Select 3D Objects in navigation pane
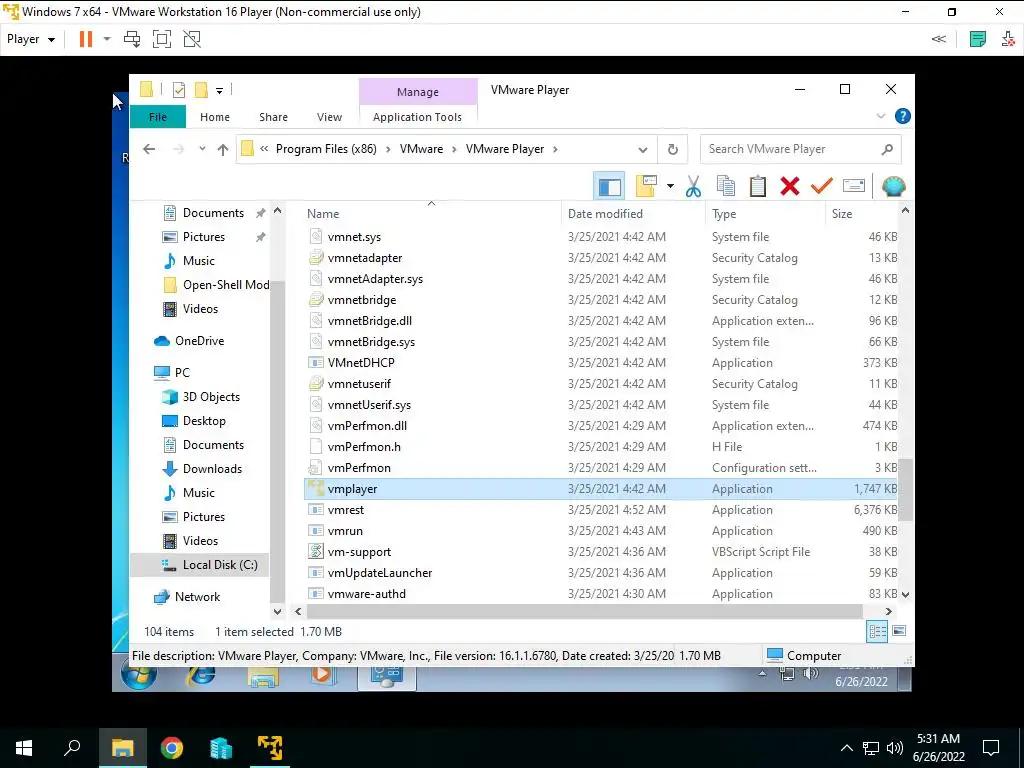Image resolution: width=1024 pixels, height=768 pixels. pyautogui.click(x=200, y=397)
